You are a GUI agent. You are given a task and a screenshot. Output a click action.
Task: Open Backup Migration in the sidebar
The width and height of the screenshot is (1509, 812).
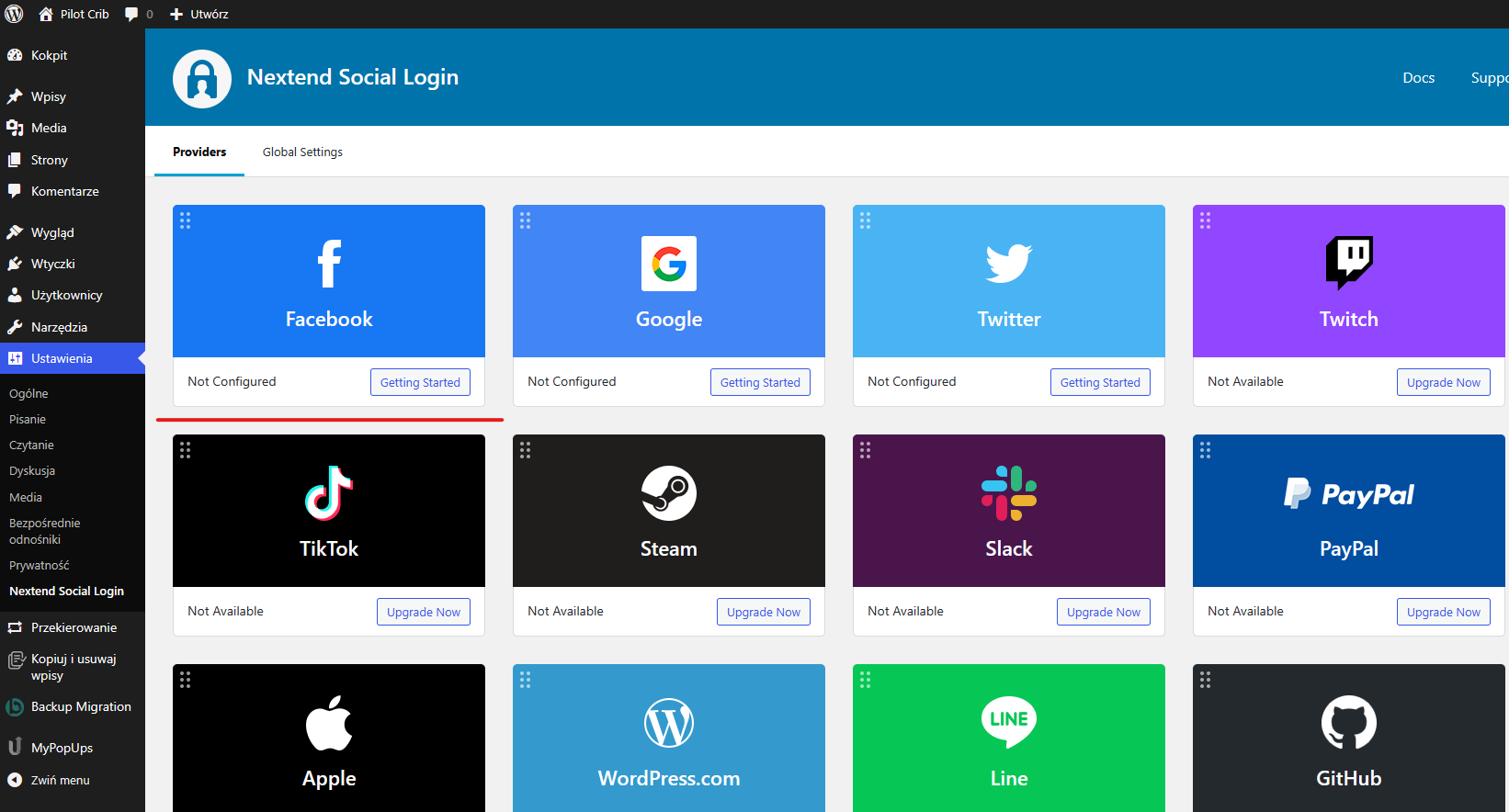(x=73, y=706)
